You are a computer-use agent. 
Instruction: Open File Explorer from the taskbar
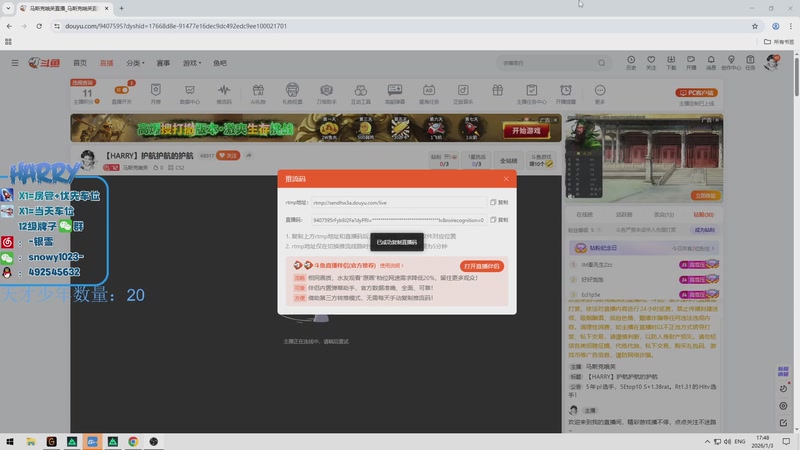[31, 441]
